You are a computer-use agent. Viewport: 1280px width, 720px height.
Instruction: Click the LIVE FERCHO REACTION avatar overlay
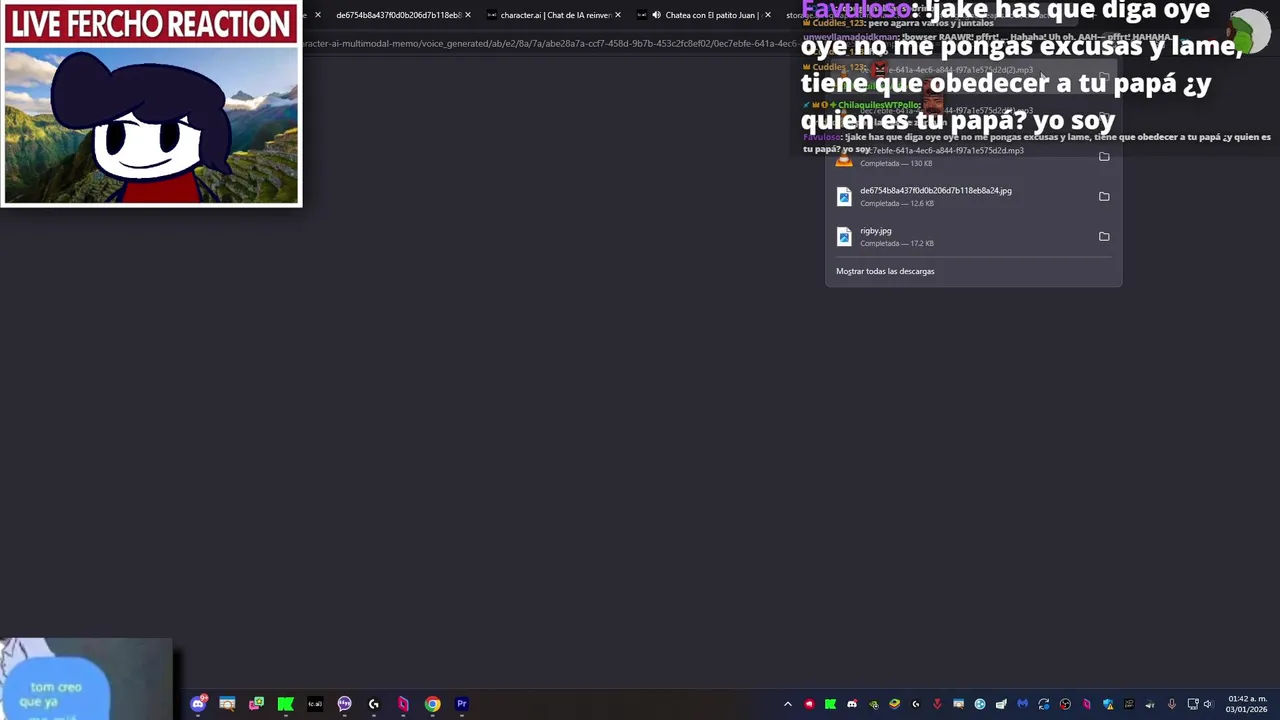pos(151,104)
